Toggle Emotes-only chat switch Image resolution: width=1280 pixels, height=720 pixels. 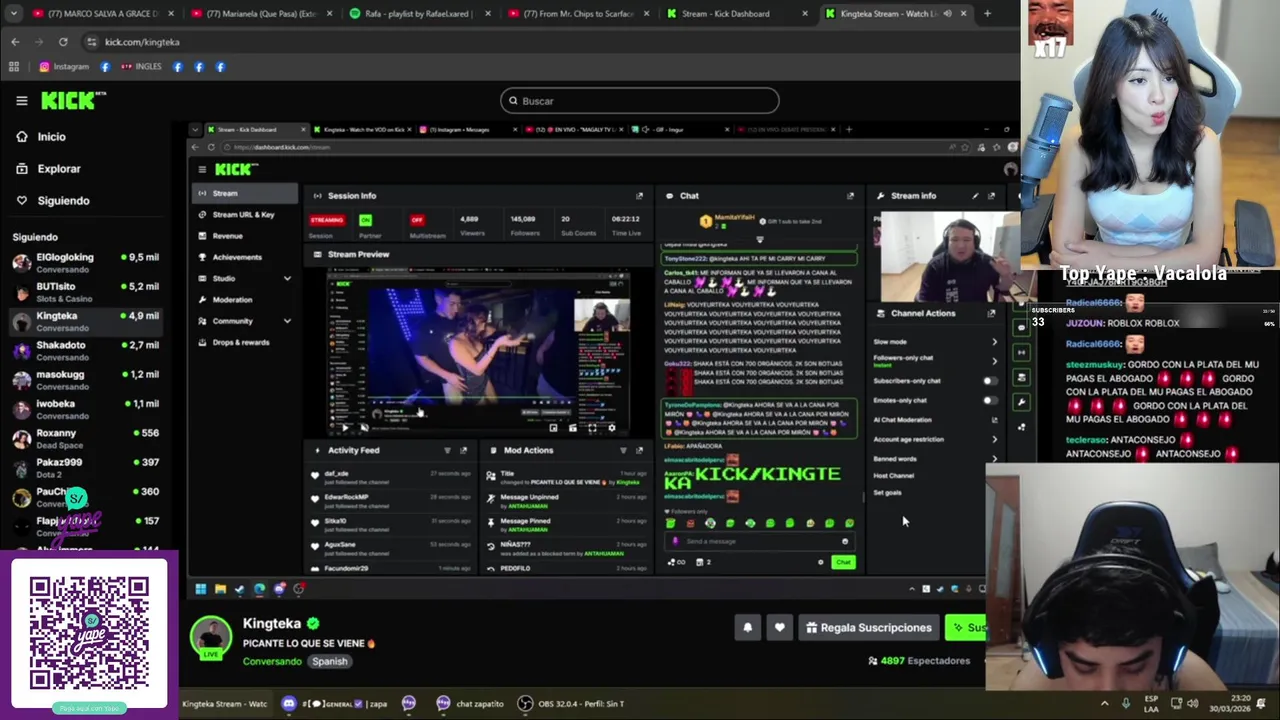pos(990,400)
